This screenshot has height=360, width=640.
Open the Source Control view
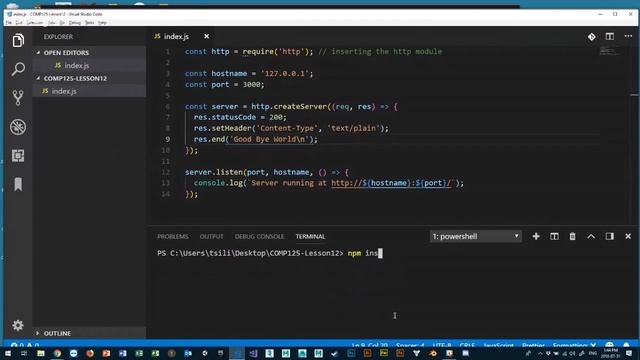click(x=18, y=98)
